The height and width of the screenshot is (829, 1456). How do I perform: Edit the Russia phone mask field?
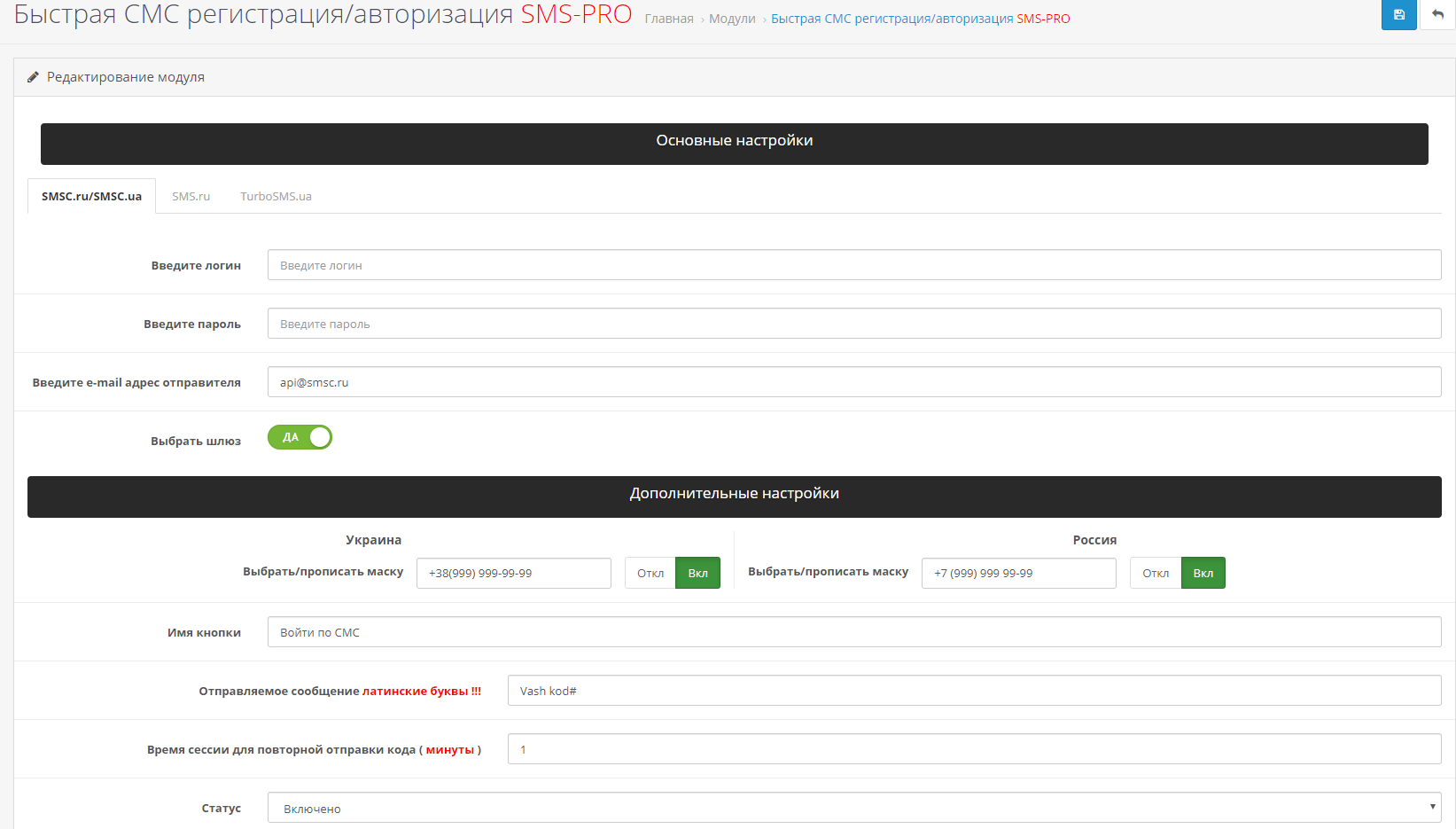pos(1019,573)
